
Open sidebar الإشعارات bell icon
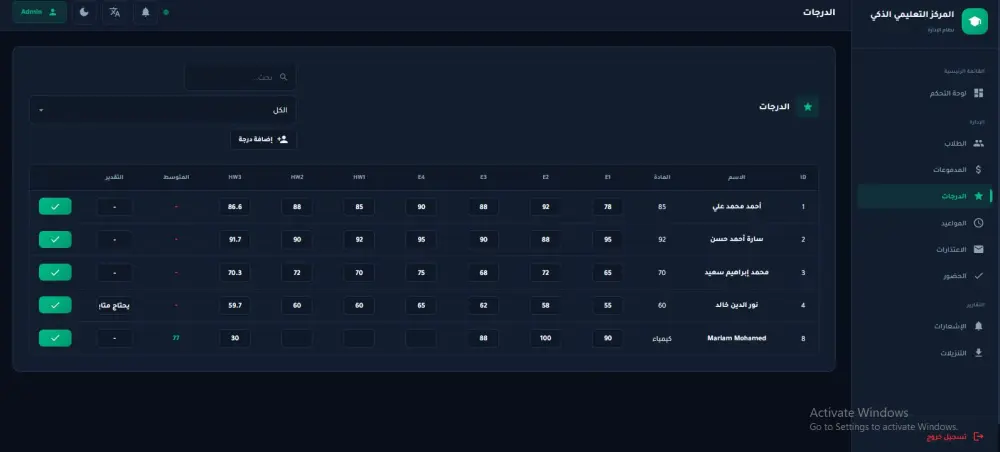point(978,326)
